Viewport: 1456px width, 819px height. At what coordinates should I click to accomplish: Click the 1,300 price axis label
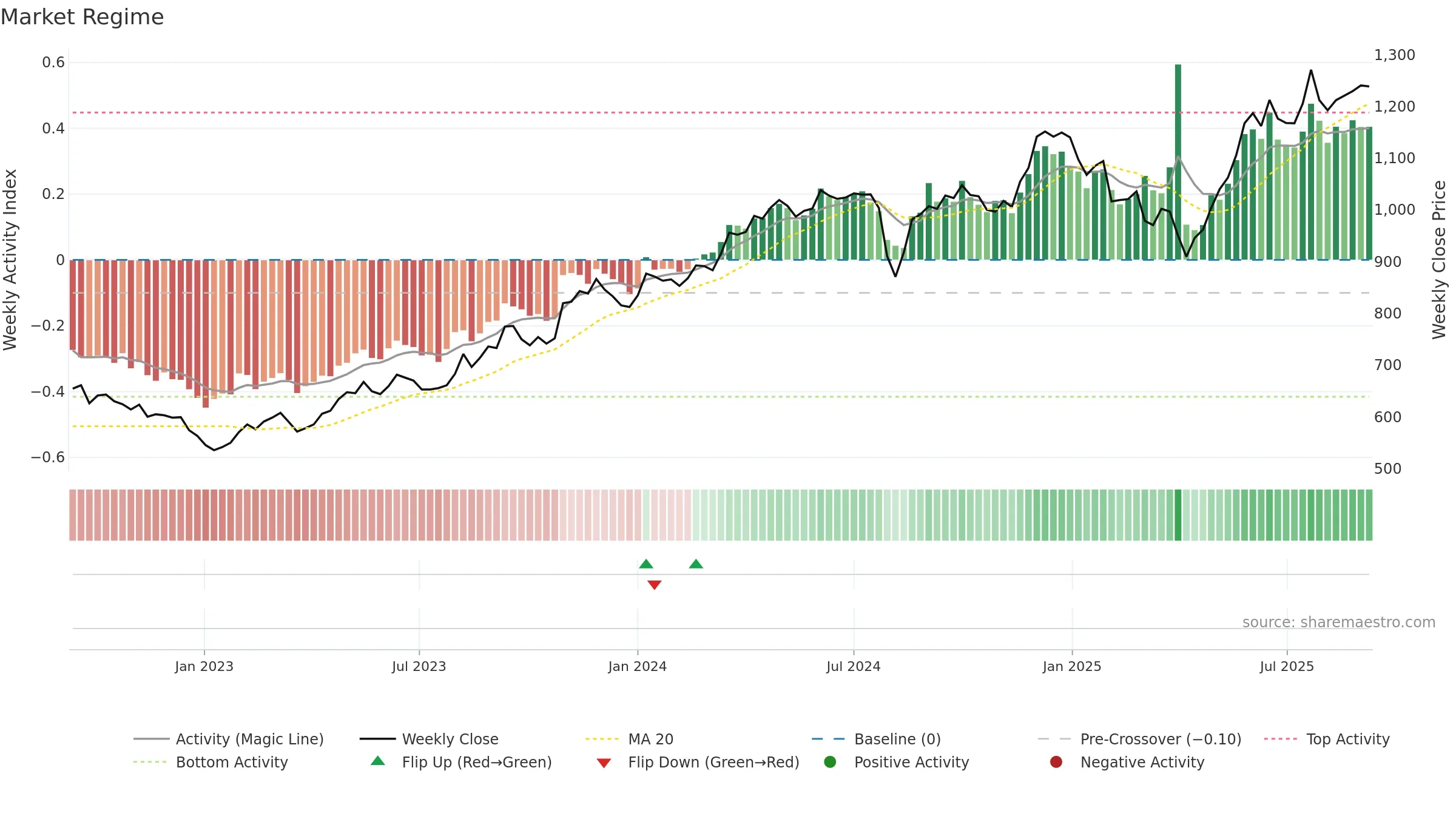click(x=1394, y=55)
